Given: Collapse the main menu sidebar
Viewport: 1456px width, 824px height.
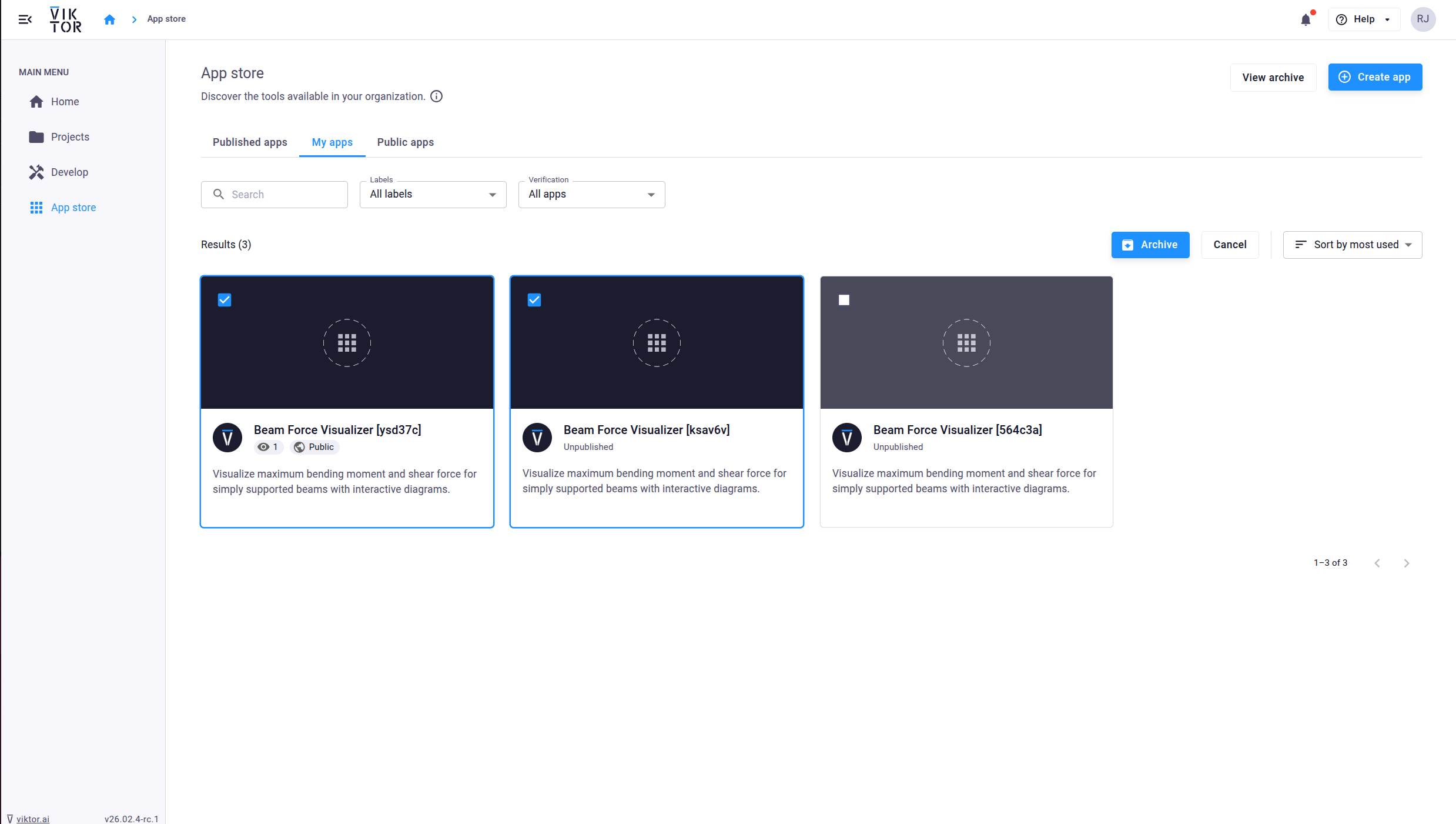Looking at the screenshot, I should pos(25,19).
